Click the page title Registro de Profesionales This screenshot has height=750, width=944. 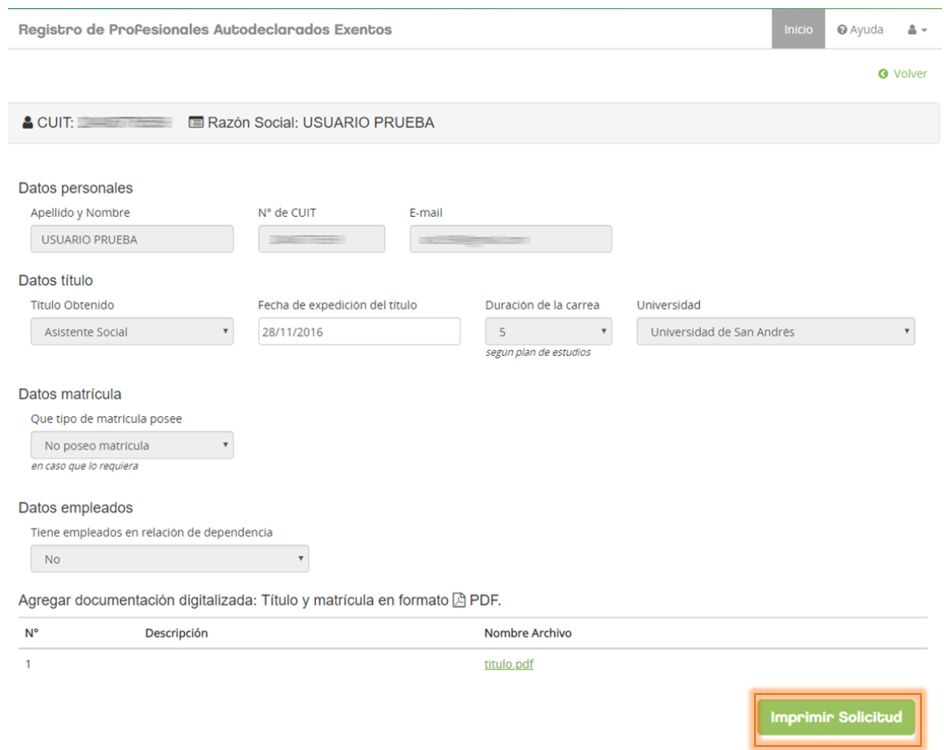pyautogui.click(x=205, y=30)
